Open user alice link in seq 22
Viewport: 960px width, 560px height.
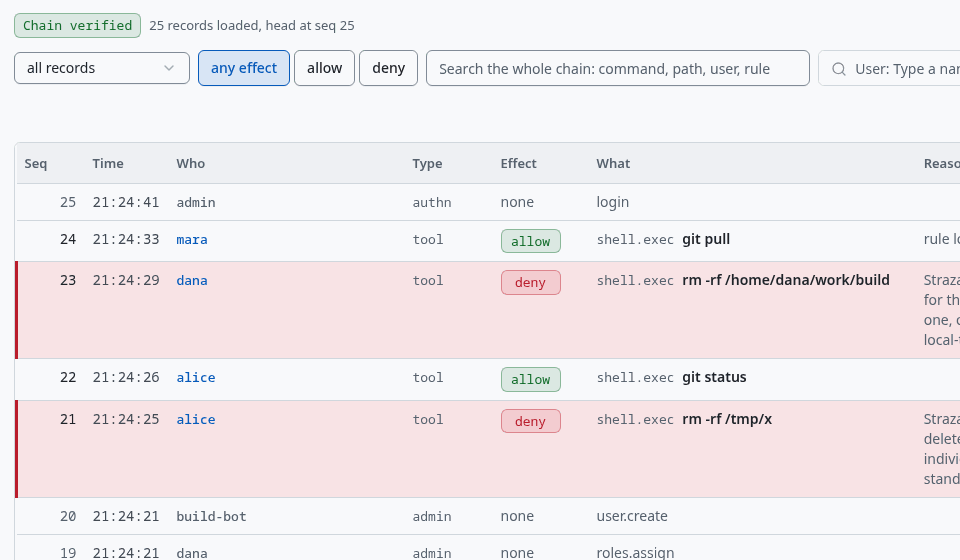196,378
